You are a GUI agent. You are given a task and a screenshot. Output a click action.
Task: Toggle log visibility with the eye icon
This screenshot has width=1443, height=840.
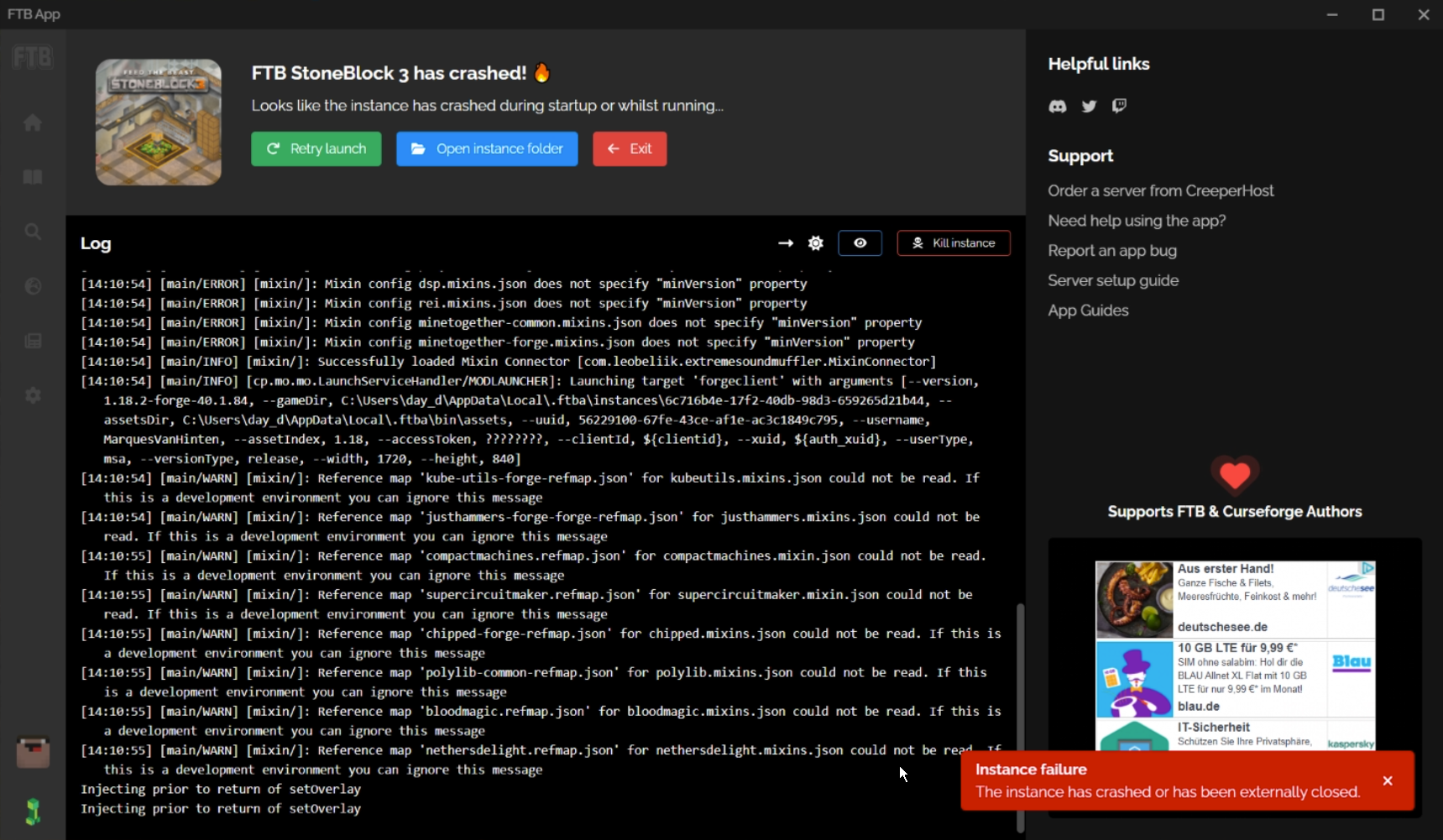coord(860,243)
